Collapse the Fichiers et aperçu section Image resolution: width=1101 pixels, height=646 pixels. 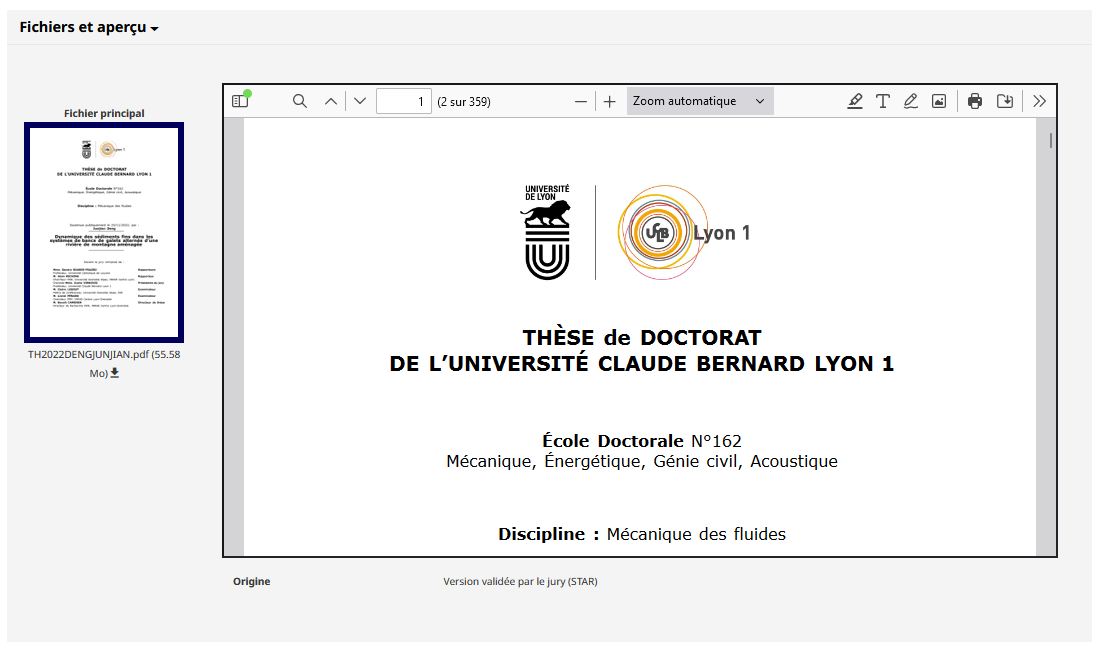pos(89,27)
